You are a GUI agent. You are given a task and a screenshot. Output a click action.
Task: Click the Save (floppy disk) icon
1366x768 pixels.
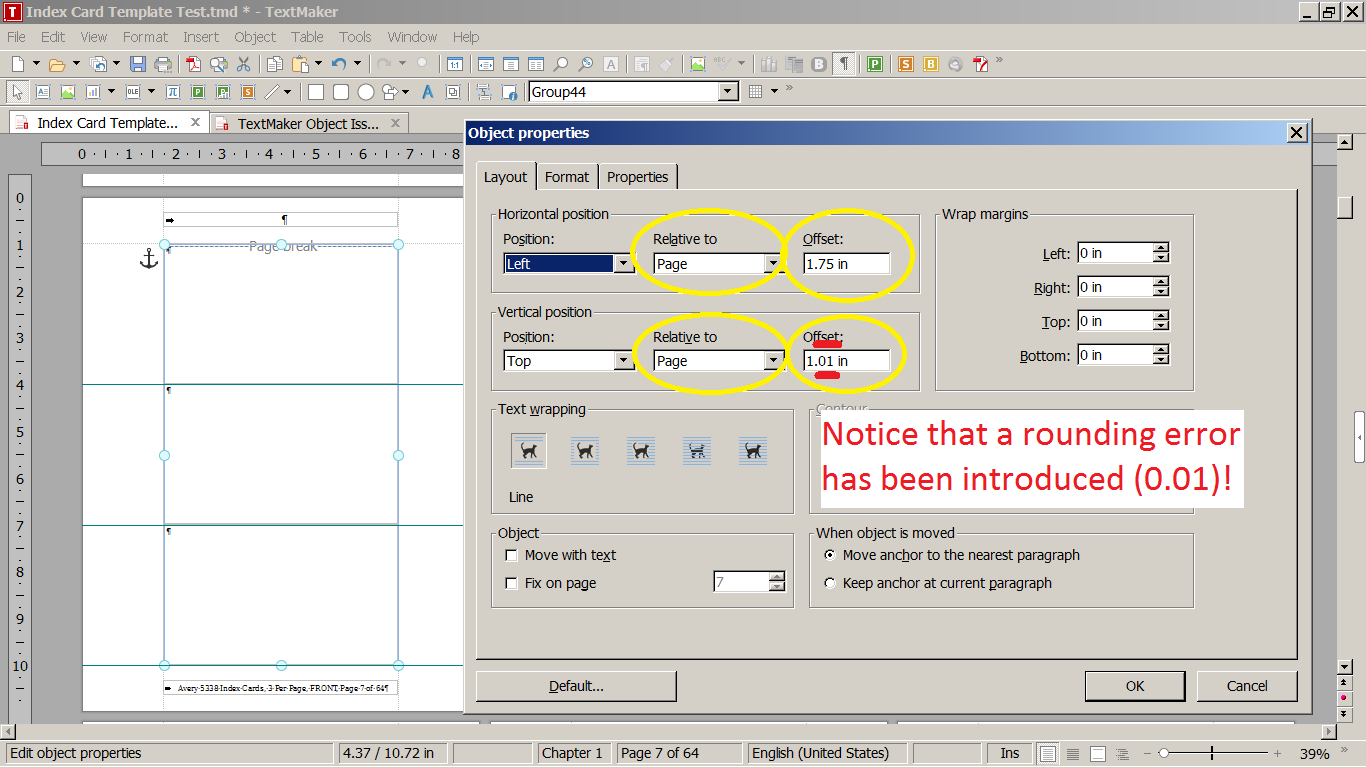(137, 64)
